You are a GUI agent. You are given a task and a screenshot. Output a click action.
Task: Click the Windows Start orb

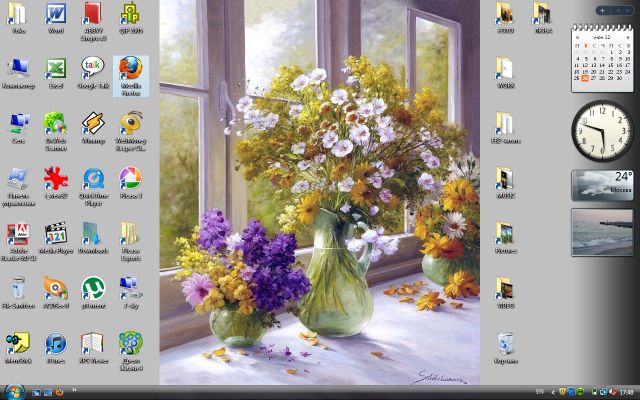[14, 393]
